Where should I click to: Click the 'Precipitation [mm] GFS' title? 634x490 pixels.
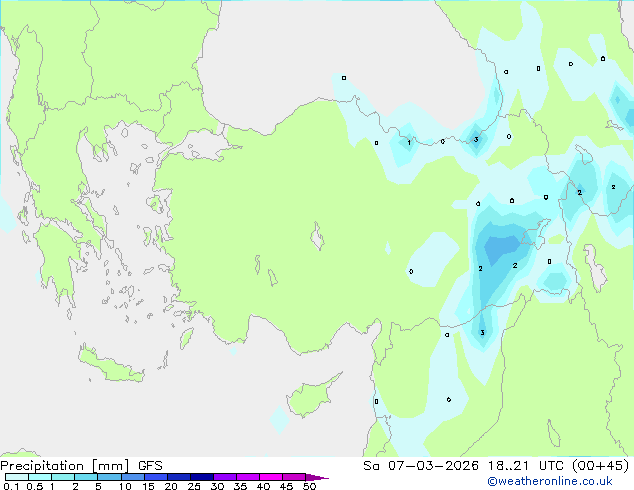(x=81, y=466)
